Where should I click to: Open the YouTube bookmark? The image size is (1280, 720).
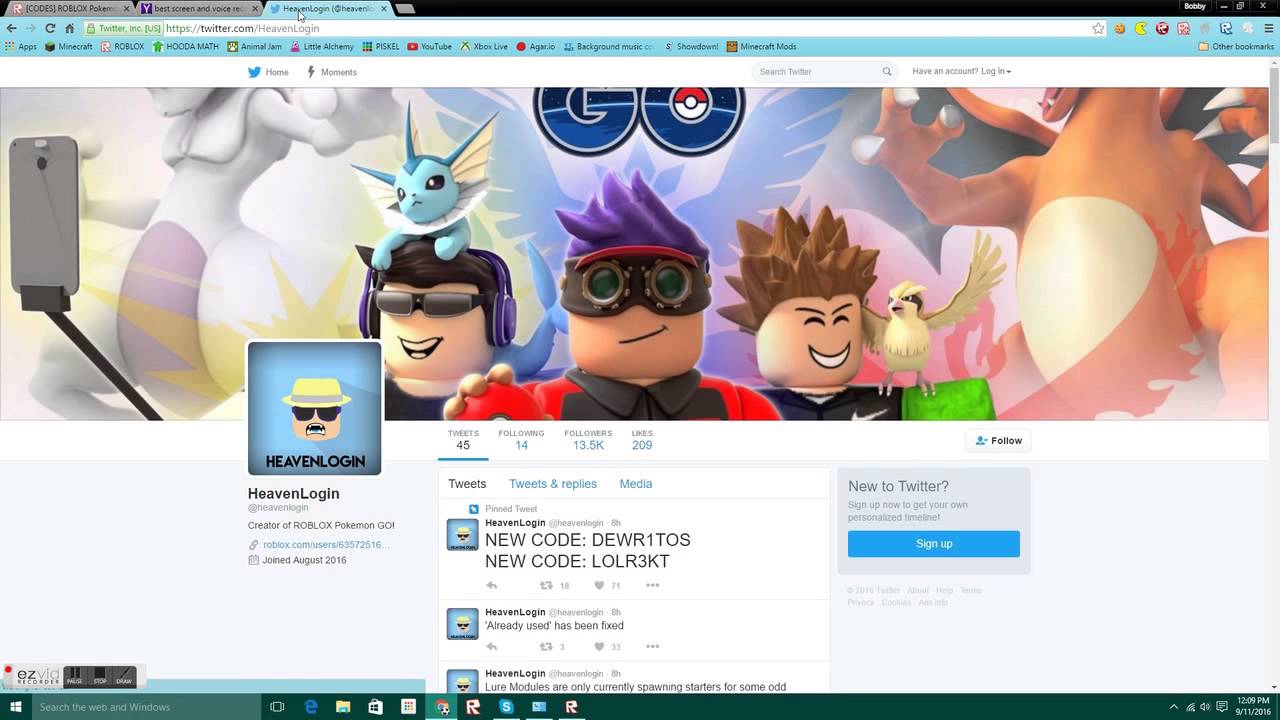coord(429,47)
